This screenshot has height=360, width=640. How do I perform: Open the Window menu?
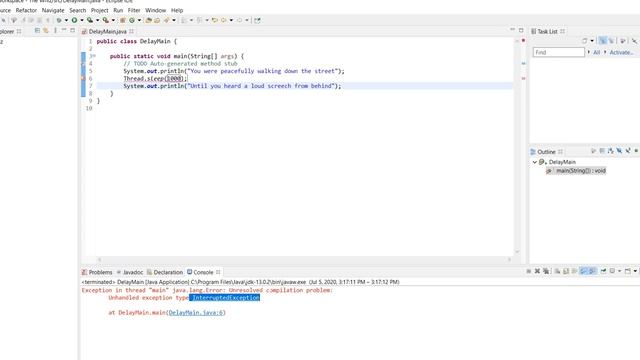pyautogui.click(x=156, y=10)
